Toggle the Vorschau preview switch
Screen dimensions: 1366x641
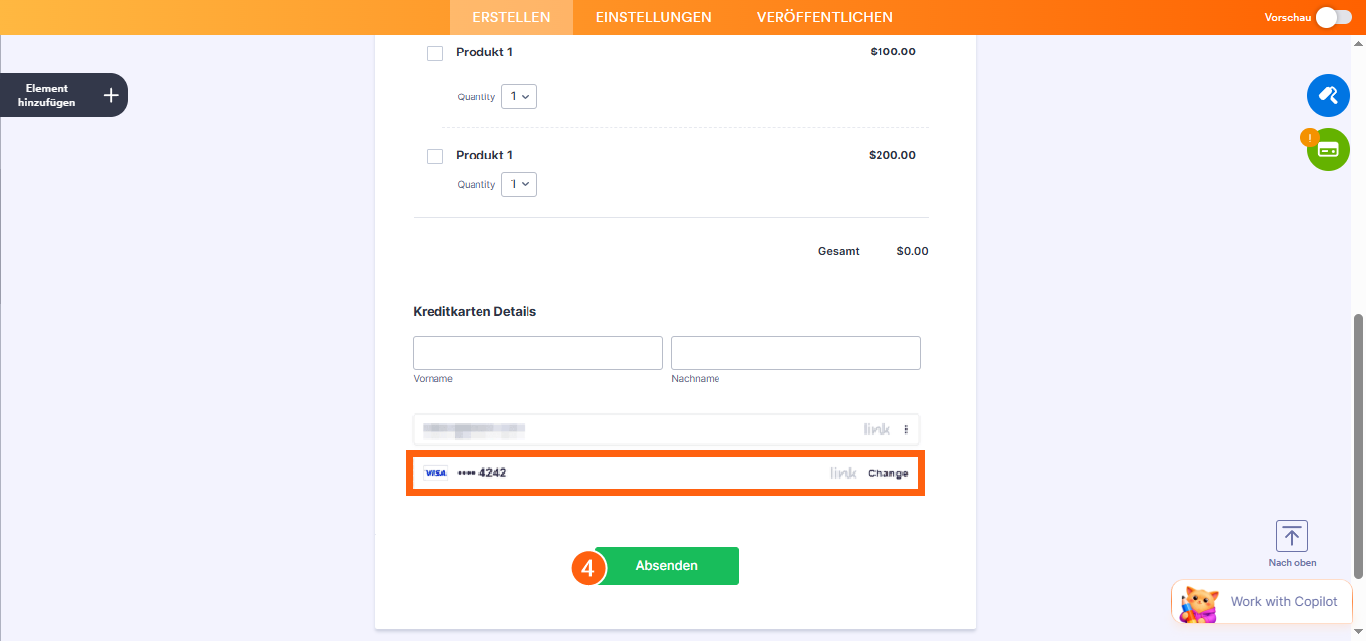[1333, 17]
